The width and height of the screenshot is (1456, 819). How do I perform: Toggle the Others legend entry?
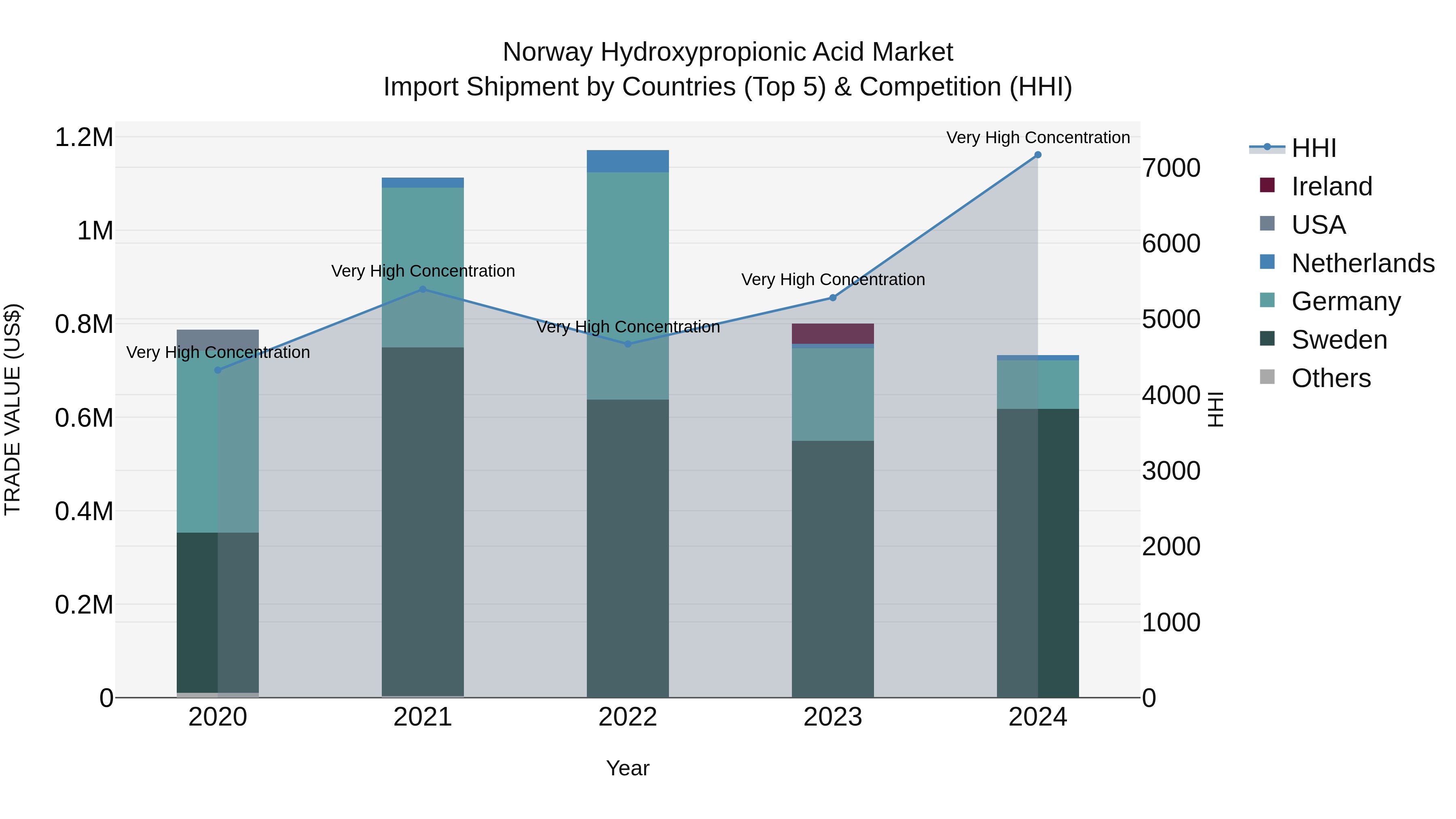click(1315, 378)
